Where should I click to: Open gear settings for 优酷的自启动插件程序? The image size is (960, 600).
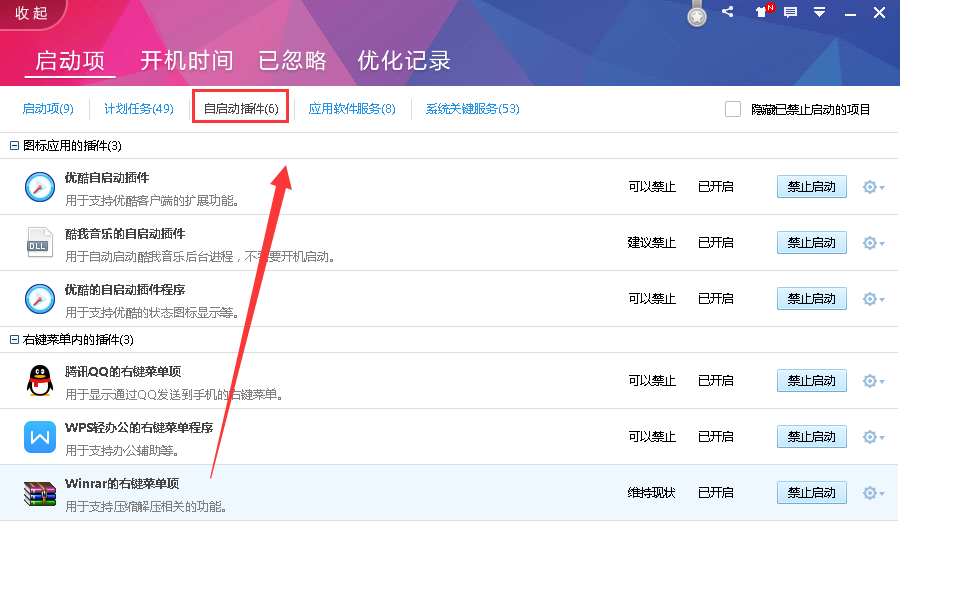(873, 299)
